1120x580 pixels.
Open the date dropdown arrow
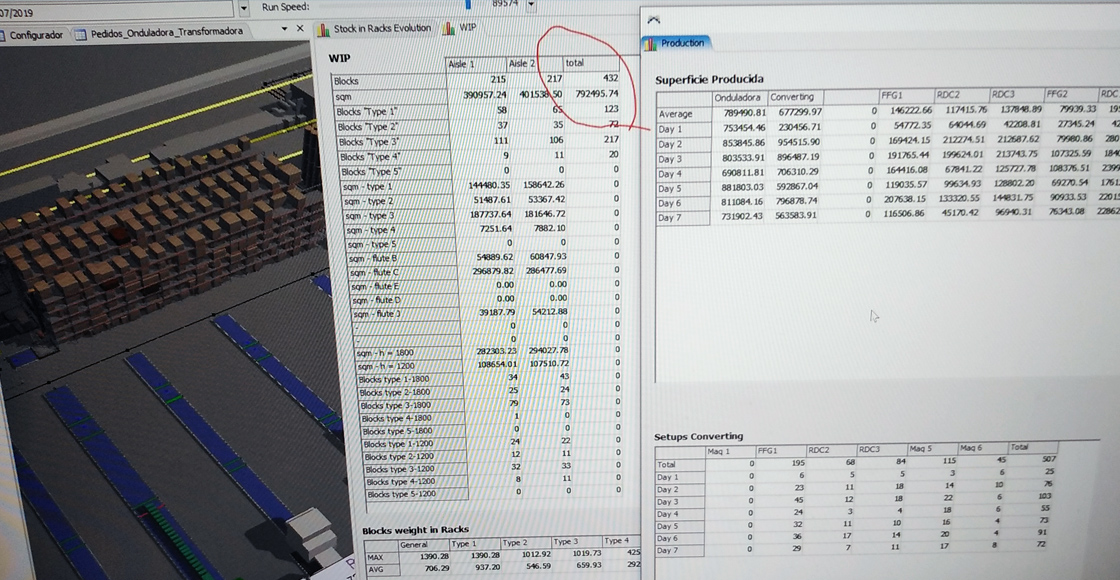click(x=246, y=8)
